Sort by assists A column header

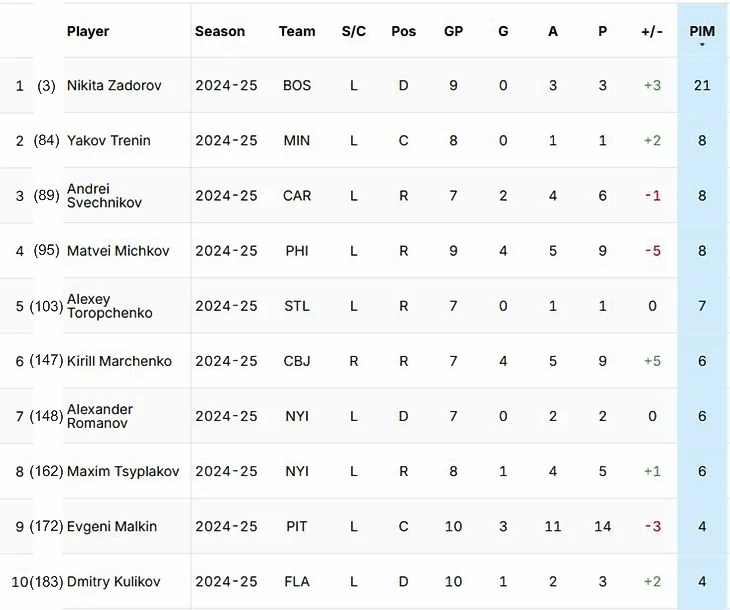pyautogui.click(x=553, y=31)
